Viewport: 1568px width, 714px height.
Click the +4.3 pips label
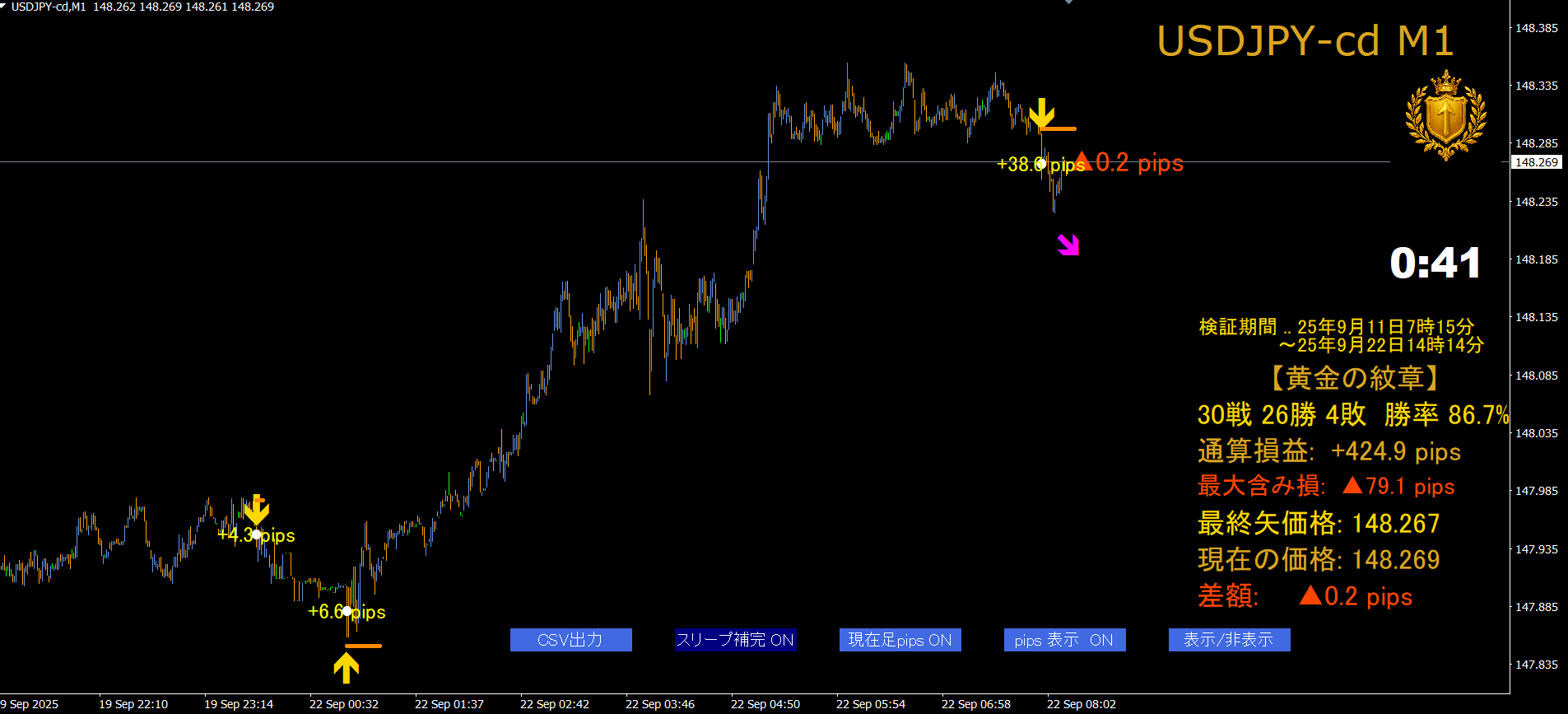(x=256, y=535)
